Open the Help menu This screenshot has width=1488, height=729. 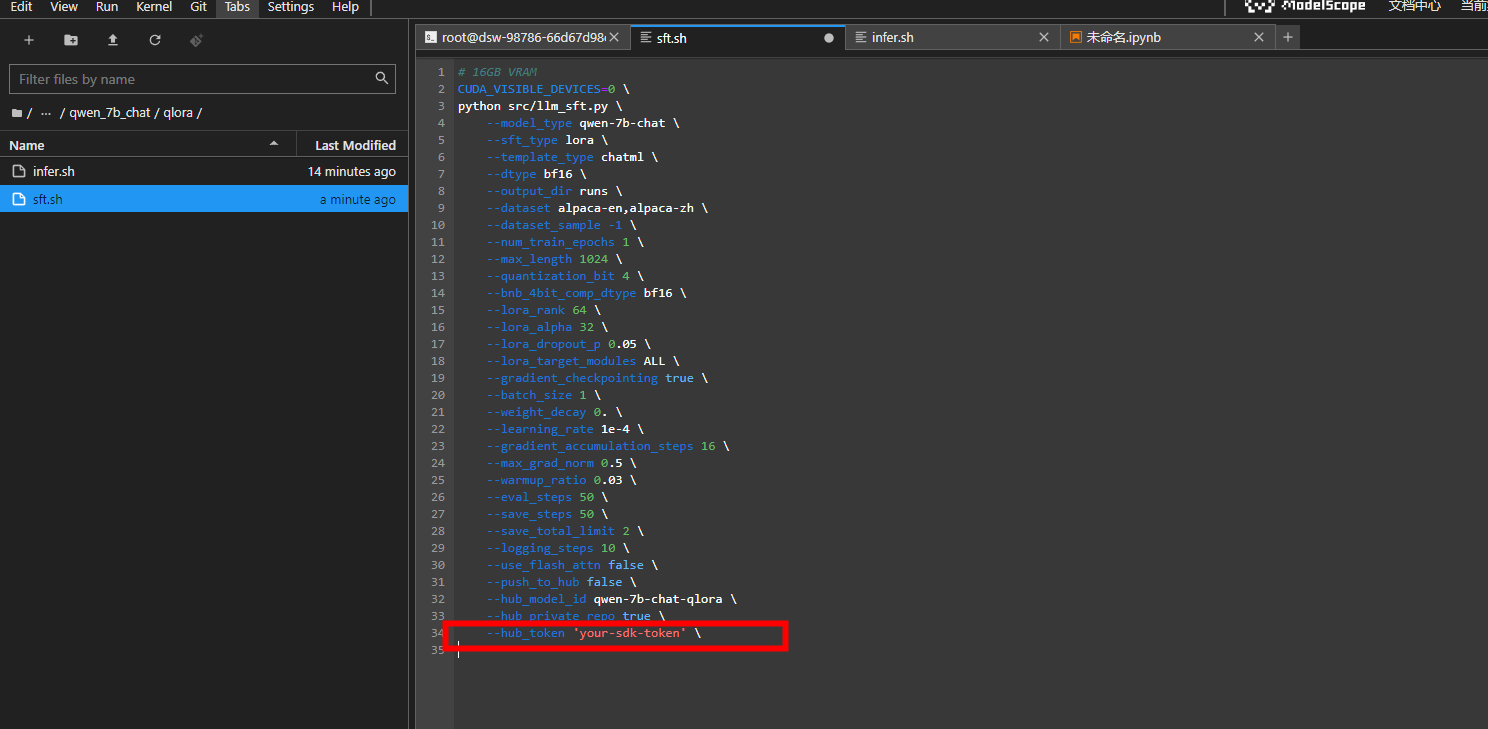(345, 7)
